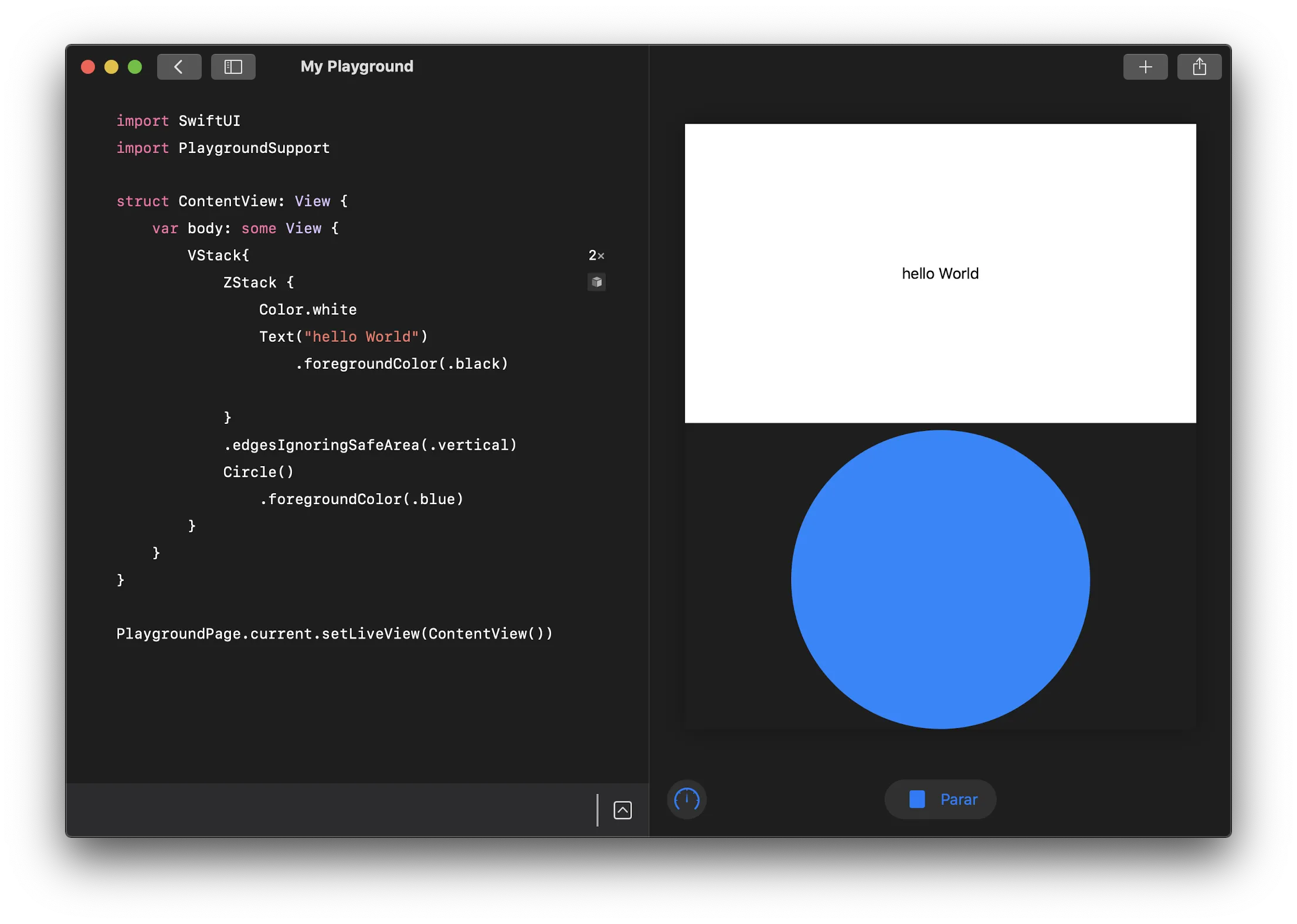The height and width of the screenshot is (924, 1297).
Task: Click the blue stop square icon
Action: (x=916, y=799)
